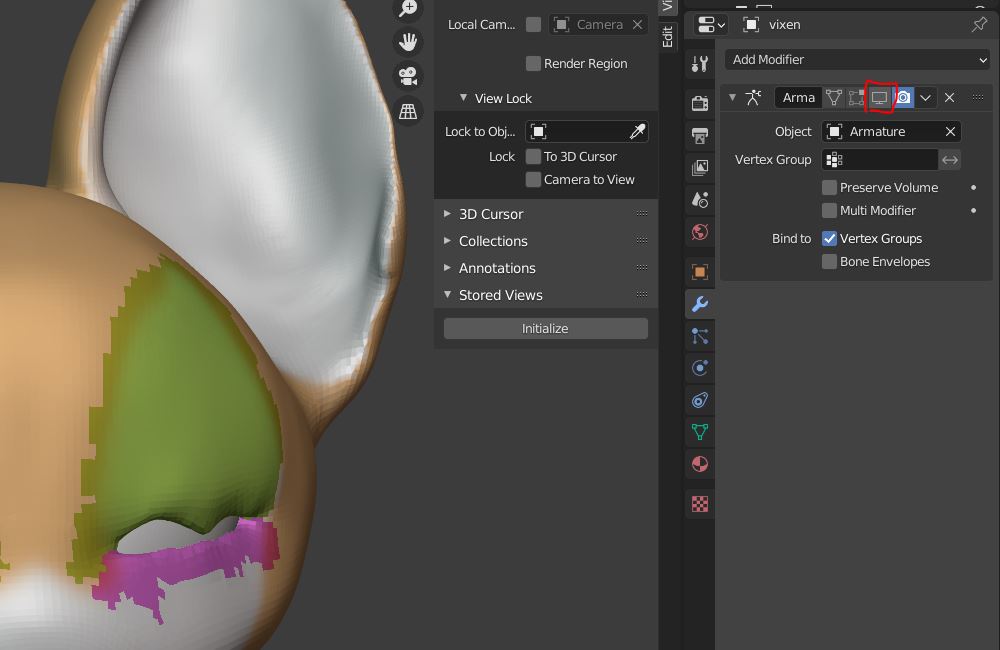Open the Texture Properties checker icon

point(699,503)
